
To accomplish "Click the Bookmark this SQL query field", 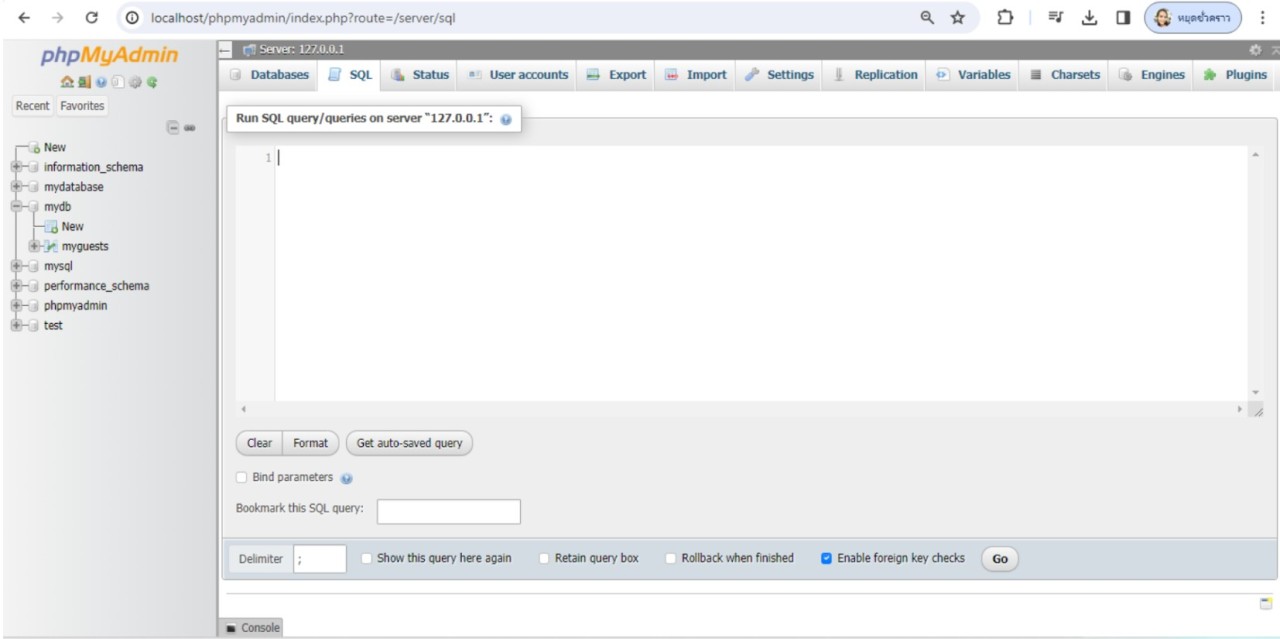I will click(x=448, y=512).
